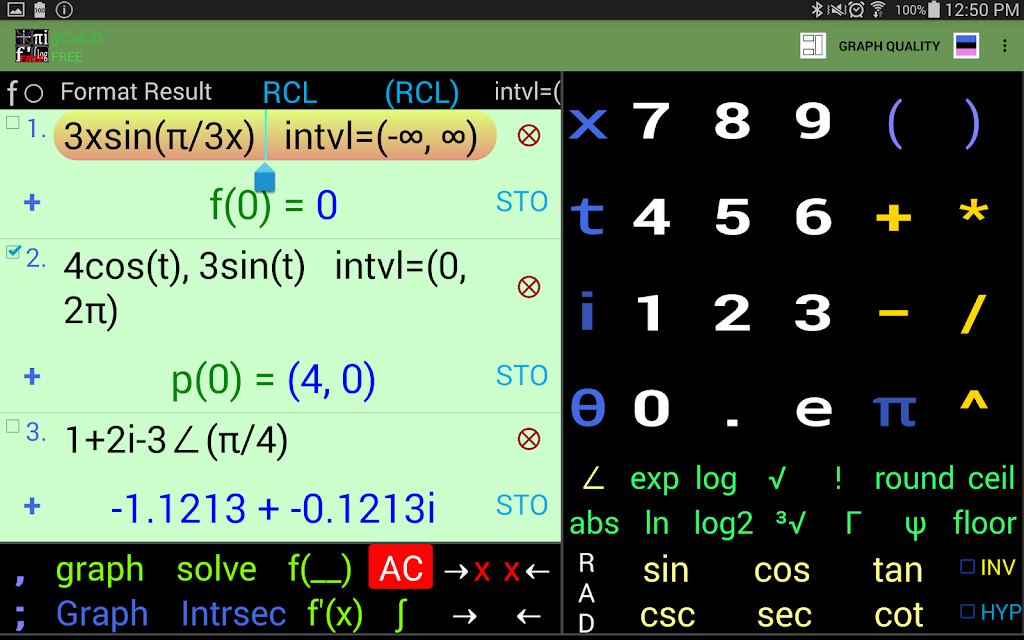Delete expression 3 with its red X icon
The width and height of the screenshot is (1024, 640).
pos(528,439)
